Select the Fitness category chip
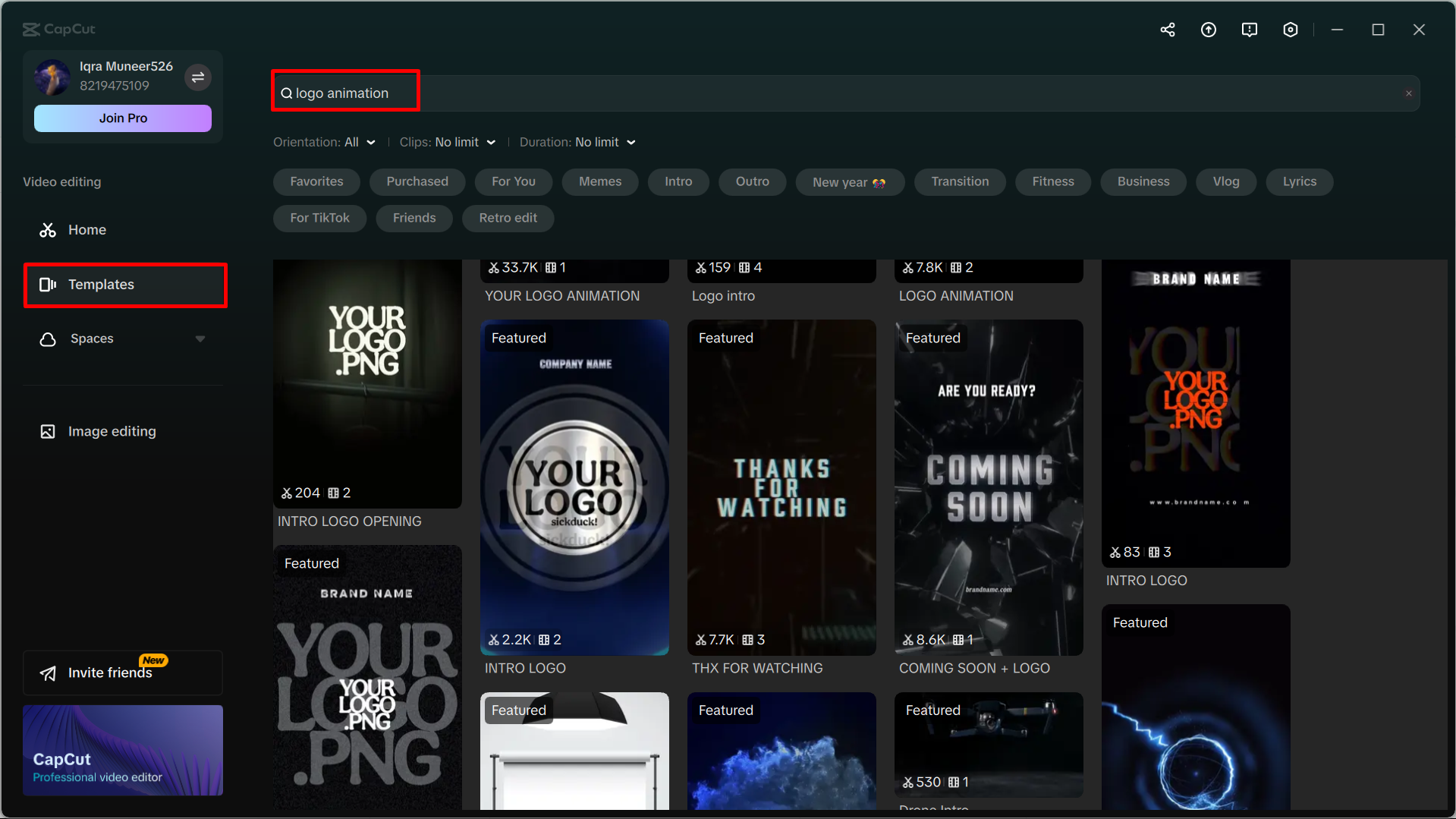Viewport: 1456px width, 819px height. coord(1053,181)
